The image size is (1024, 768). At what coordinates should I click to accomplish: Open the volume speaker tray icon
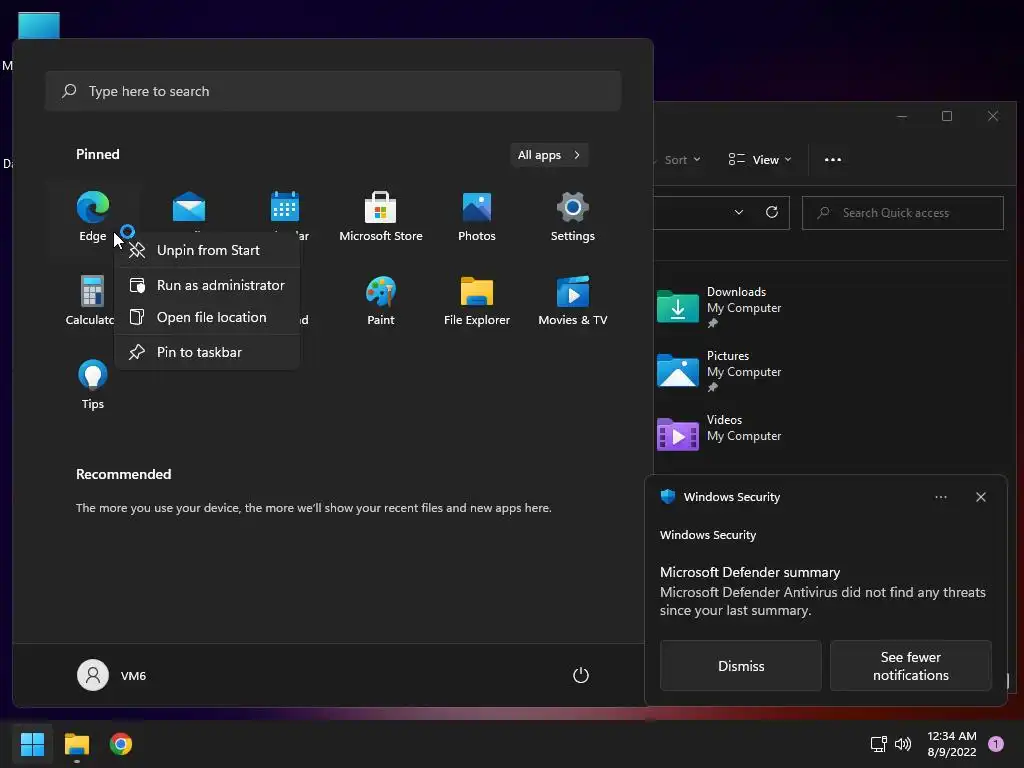tap(903, 744)
